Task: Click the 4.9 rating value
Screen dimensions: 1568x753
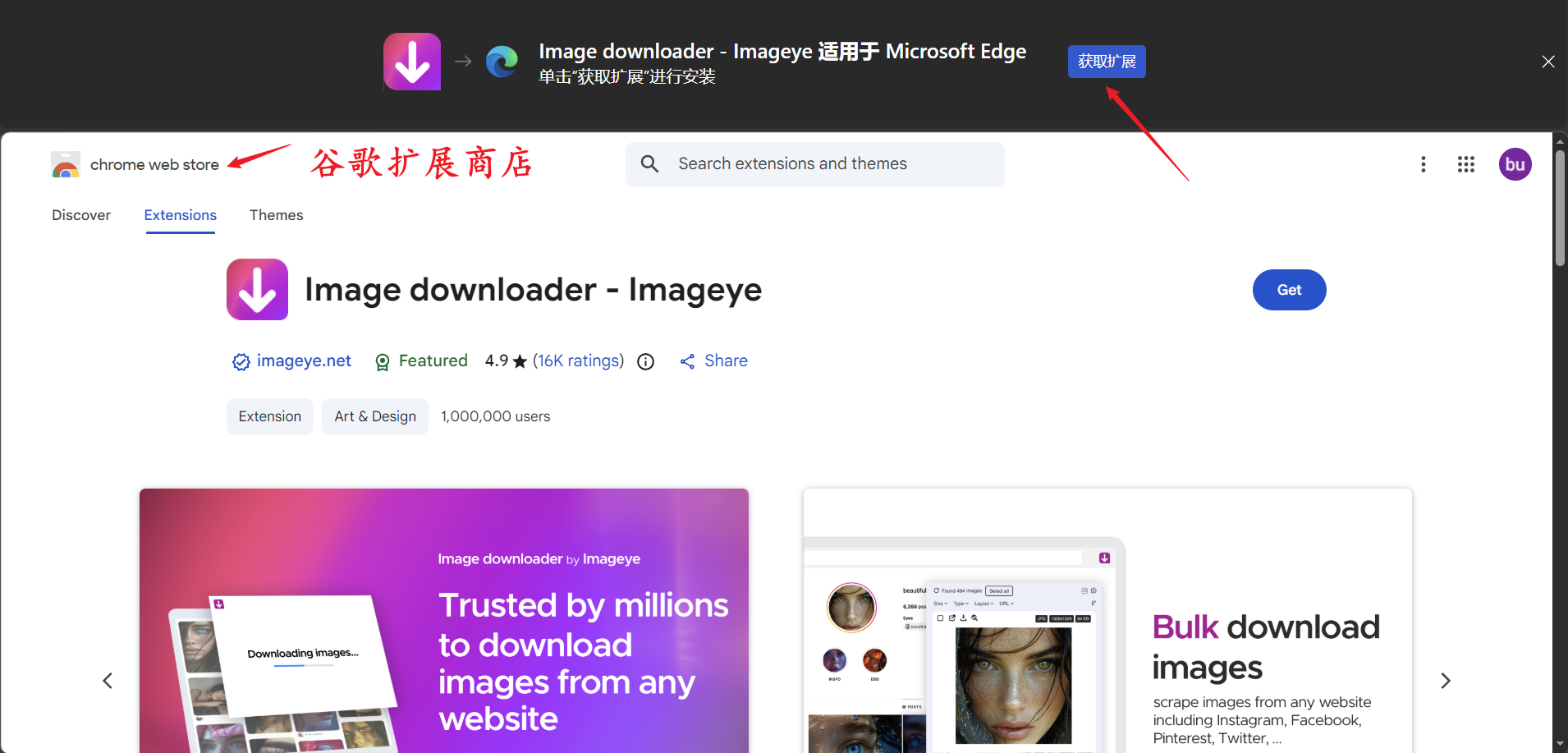Action: click(497, 360)
